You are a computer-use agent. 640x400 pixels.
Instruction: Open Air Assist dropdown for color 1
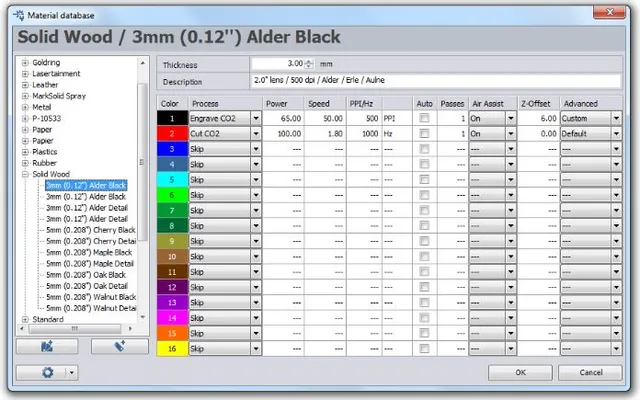(x=511, y=118)
